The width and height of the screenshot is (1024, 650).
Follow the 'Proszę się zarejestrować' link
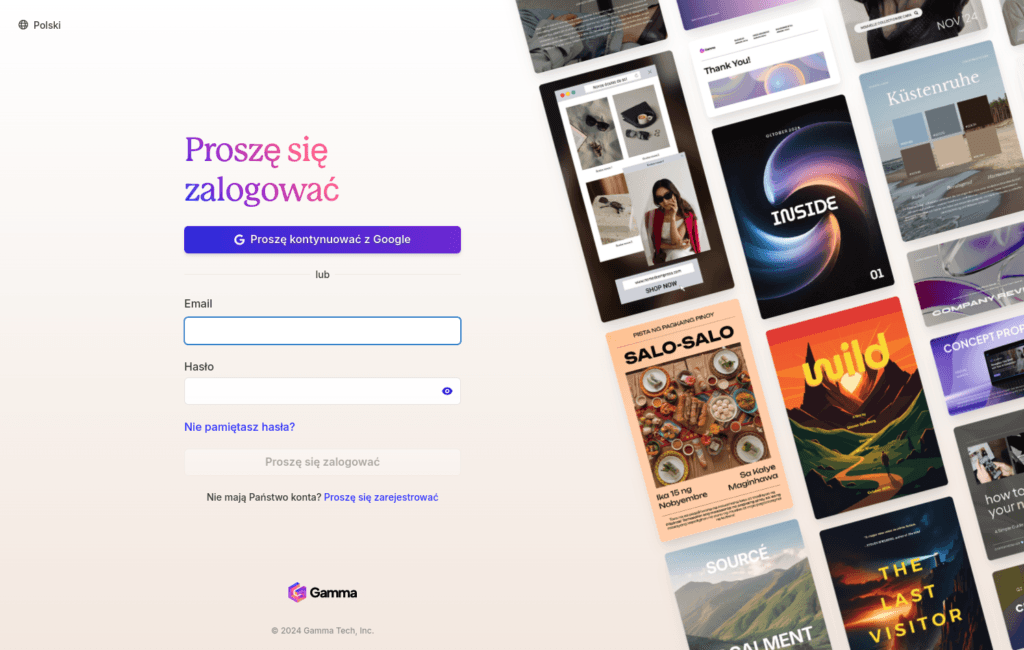381,497
